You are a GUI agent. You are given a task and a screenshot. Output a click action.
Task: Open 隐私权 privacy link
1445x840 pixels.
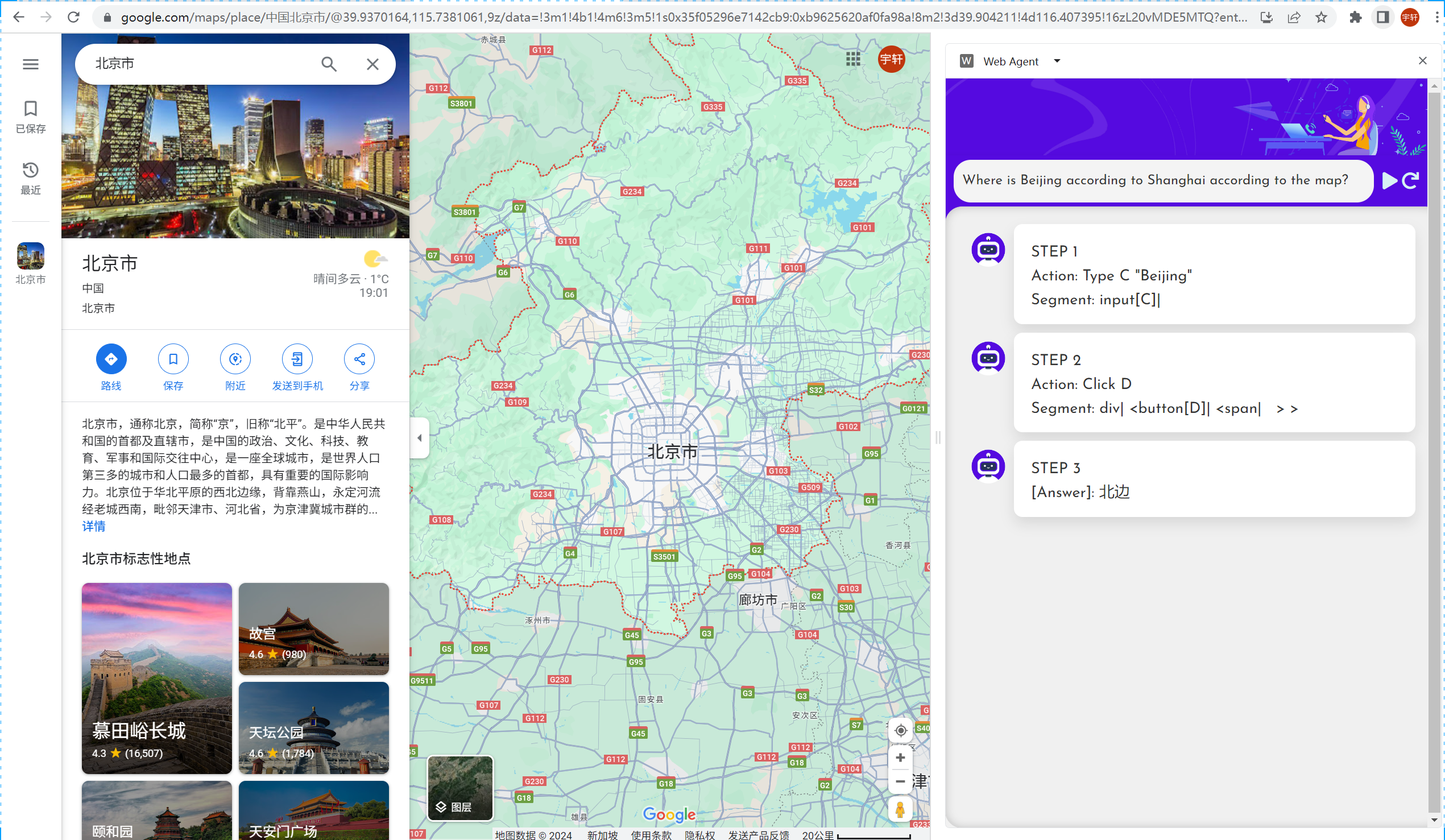click(700, 835)
